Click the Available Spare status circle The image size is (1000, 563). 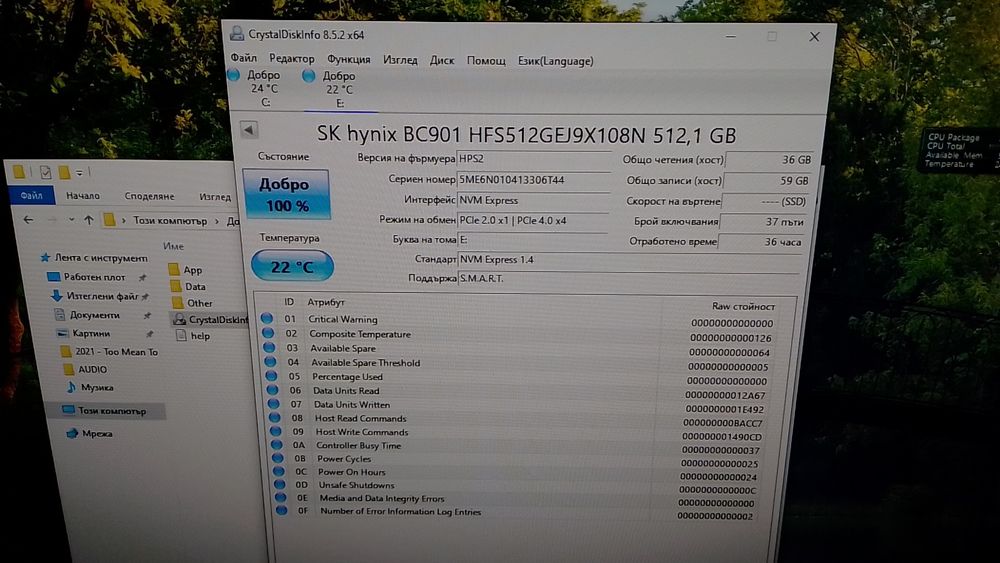[269, 347]
